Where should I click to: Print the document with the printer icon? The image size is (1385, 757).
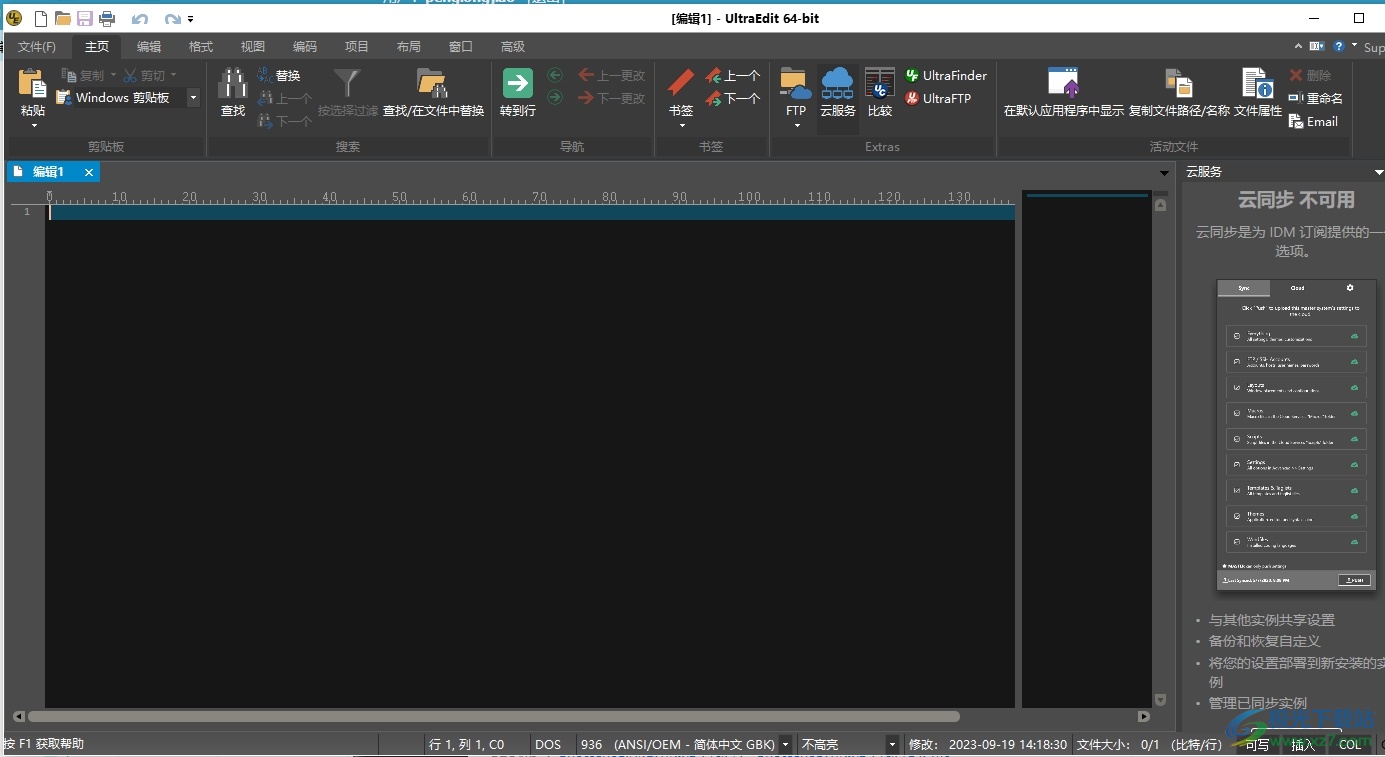107,18
